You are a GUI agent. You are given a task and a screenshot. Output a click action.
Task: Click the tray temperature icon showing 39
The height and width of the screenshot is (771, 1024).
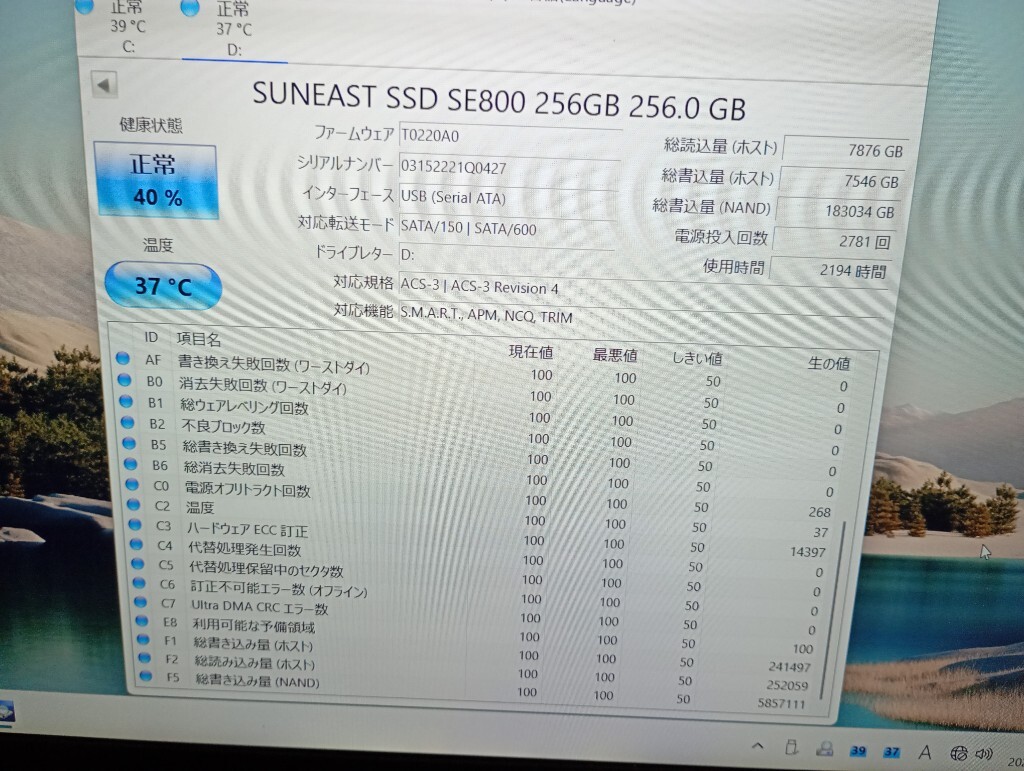(x=858, y=751)
